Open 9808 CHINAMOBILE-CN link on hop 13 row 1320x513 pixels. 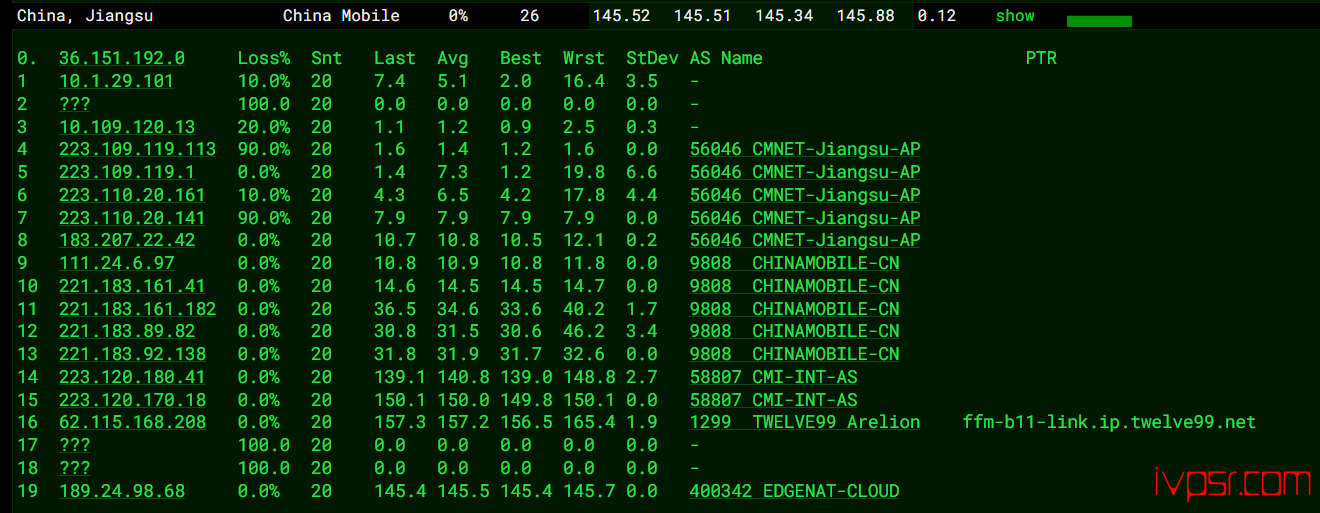pyautogui.click(x=795, y=355)
